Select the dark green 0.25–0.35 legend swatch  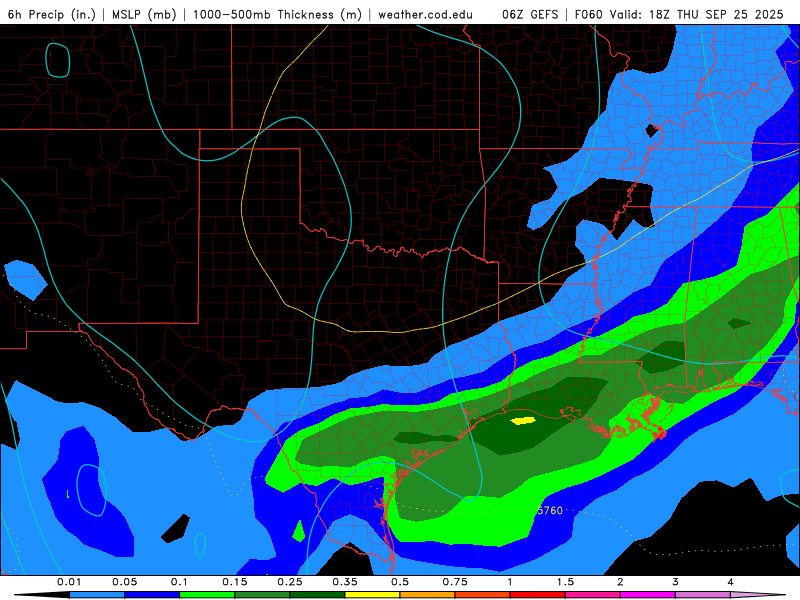pyautogui.click(x=317, y=595)
